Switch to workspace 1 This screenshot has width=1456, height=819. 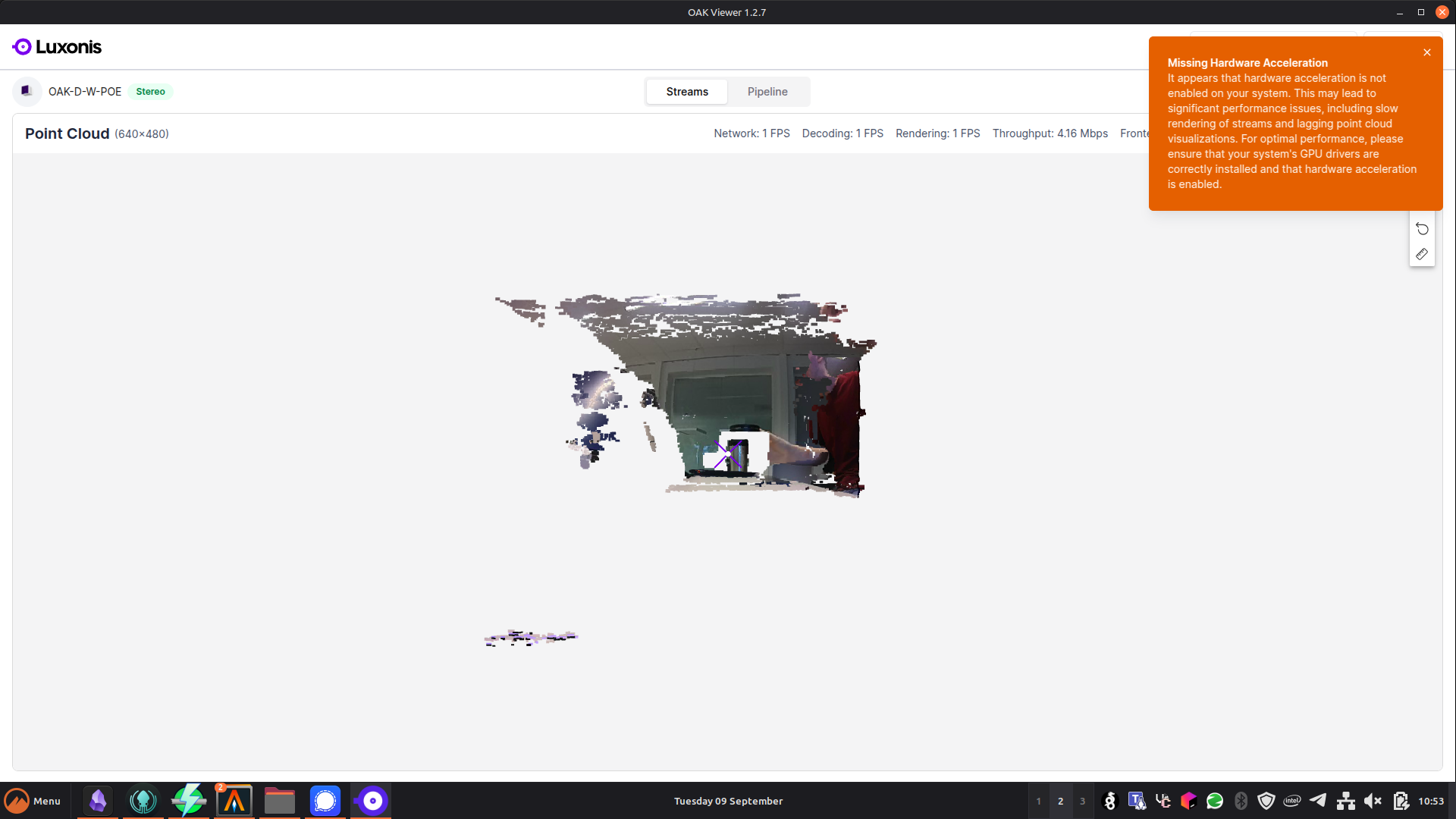tap(1038, 801)
